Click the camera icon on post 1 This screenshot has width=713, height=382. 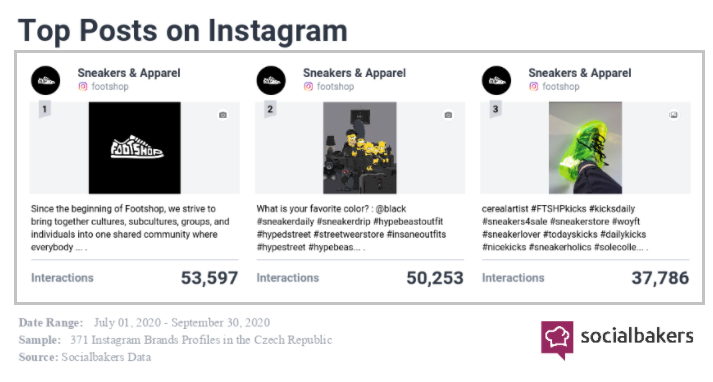point(223,115)
